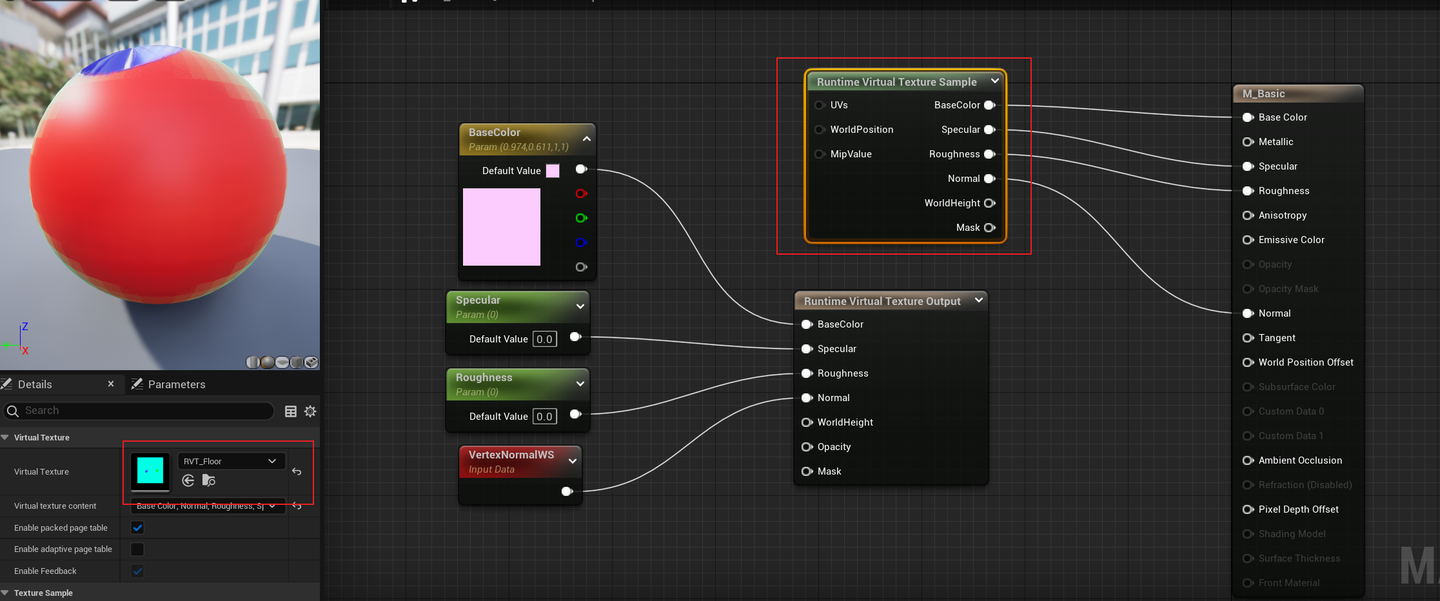Click the BaseColor Default Value color swatch
Viewport: 1440px width, 601px height.
point(553,170)
